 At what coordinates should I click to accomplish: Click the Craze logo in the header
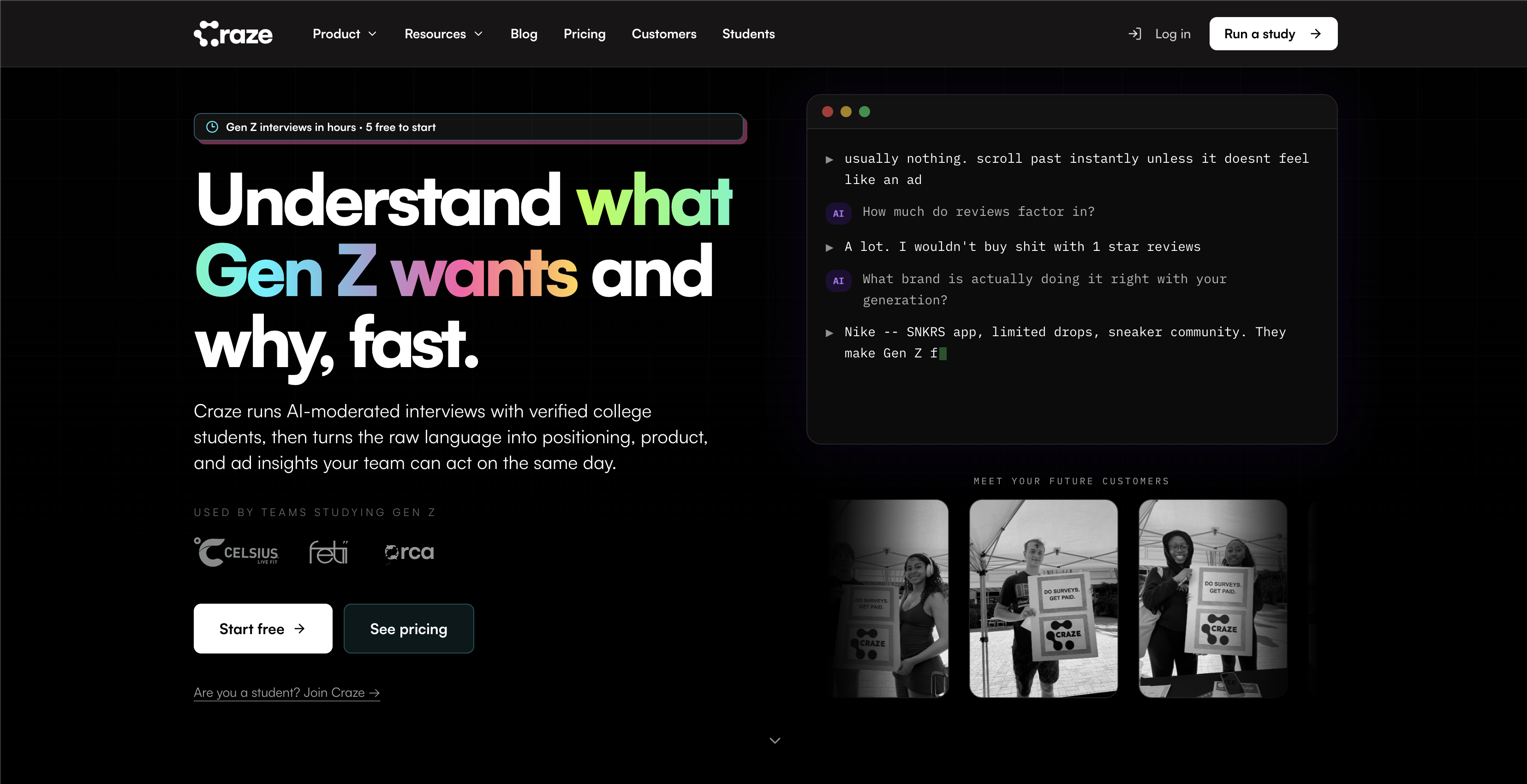[x=233, y=34]
